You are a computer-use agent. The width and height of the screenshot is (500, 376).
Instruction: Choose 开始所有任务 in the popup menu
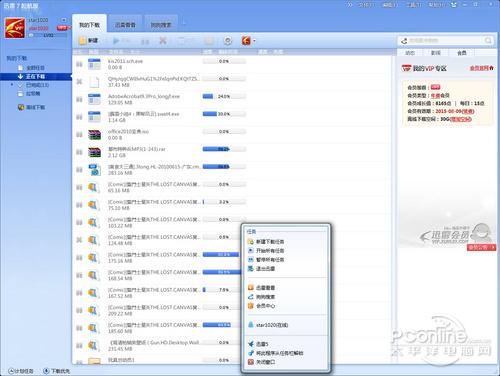270,251
